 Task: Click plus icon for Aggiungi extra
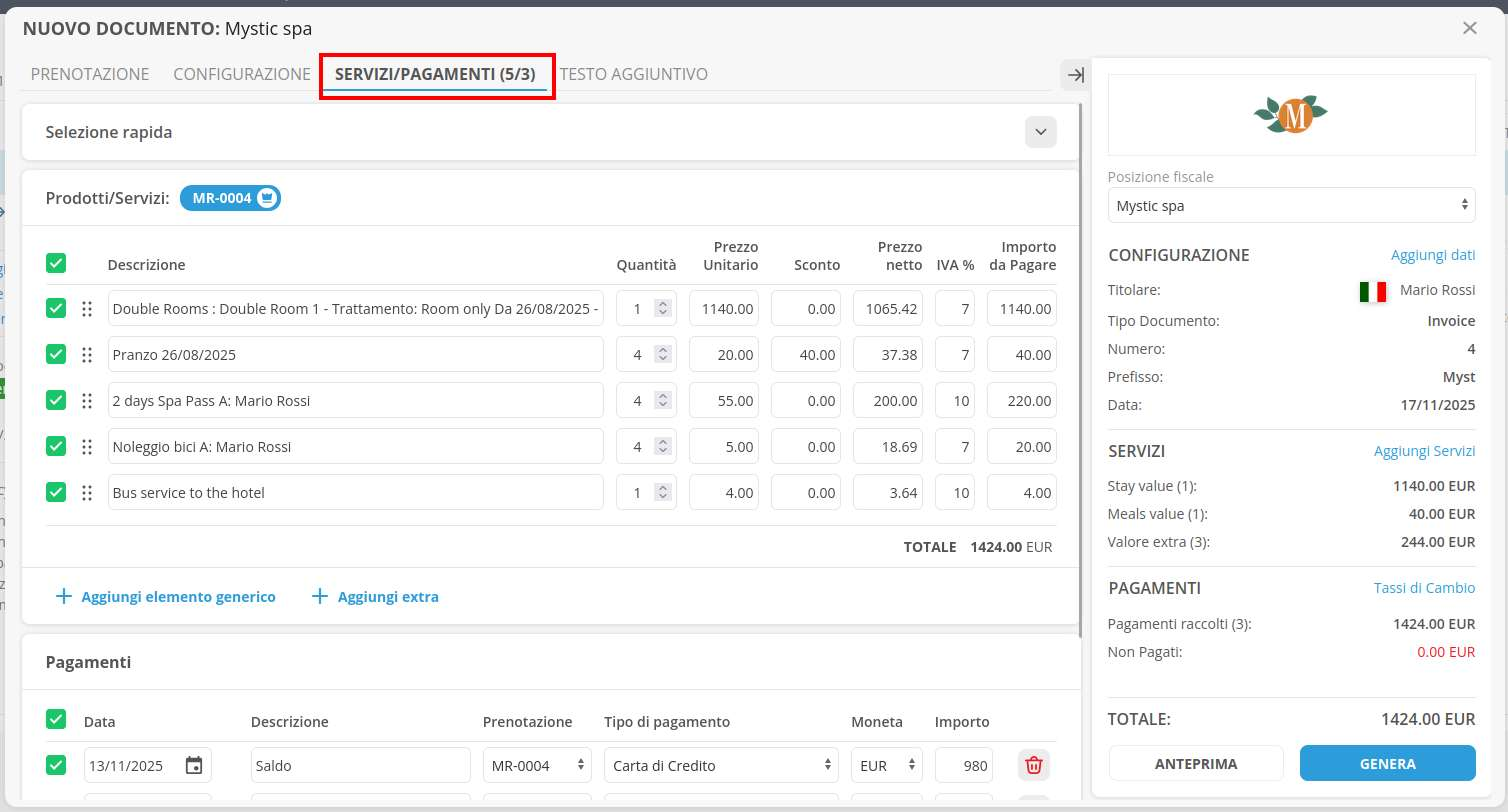click(x=320, y=597)
